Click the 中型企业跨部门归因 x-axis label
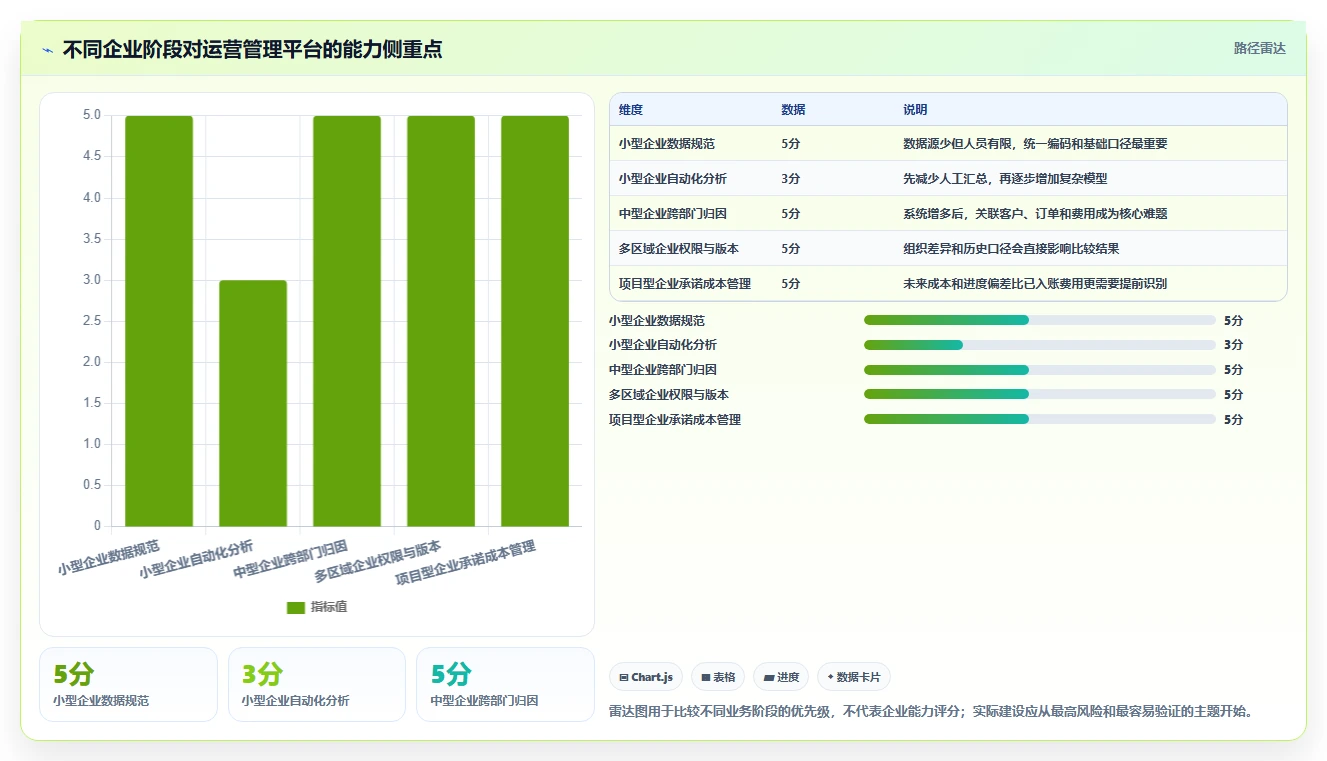This screenshot has height=761, width=1327. (290, 560)
